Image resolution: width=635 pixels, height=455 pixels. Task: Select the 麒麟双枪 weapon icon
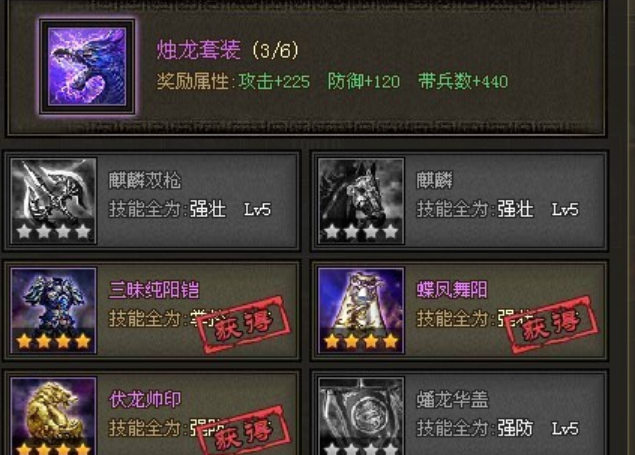coord(54,201)
